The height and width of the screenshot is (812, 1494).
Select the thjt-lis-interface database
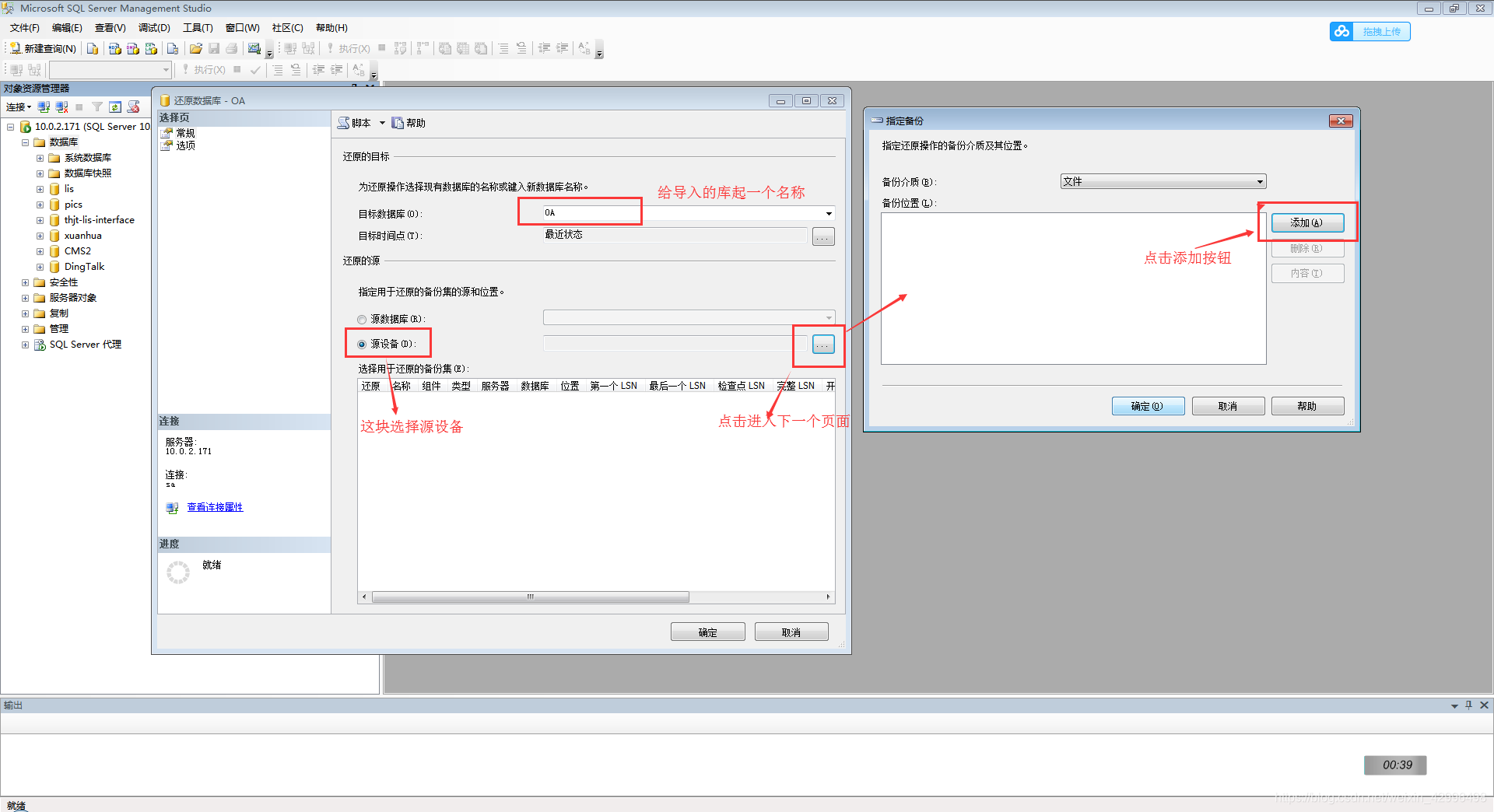tap(99, 220)
